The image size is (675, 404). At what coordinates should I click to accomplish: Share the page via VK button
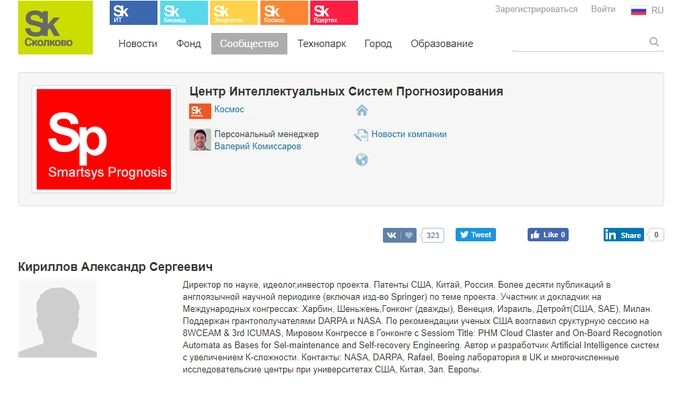400,235
